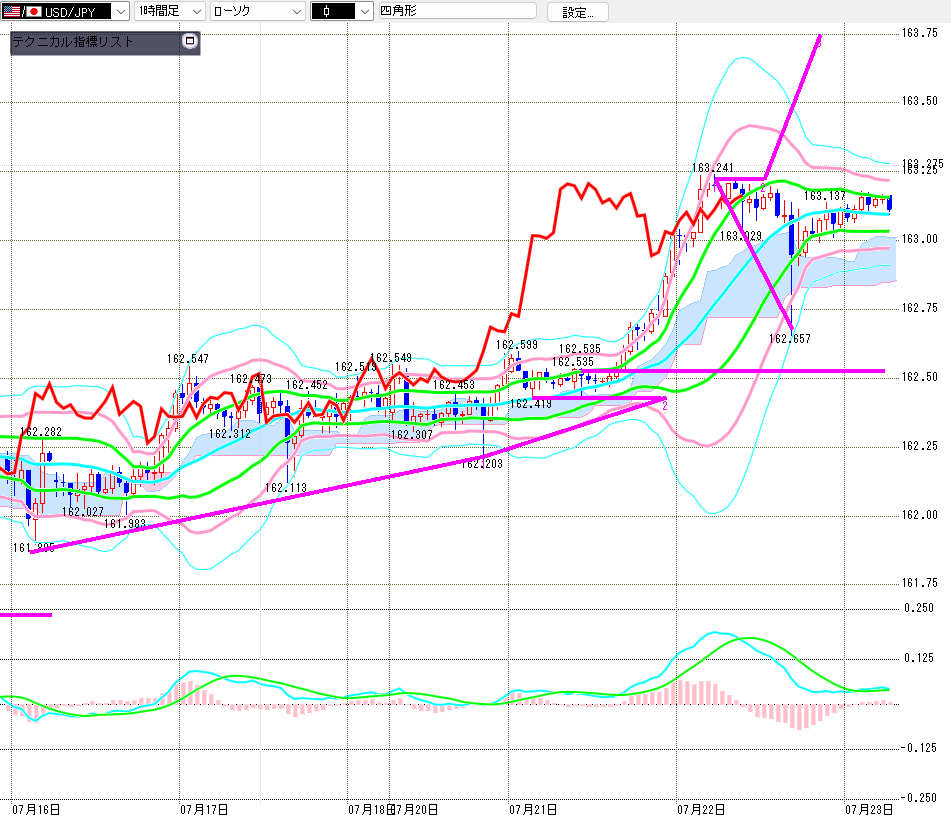Image resolution: width=951 pixels, height=815 pixels.
Task: Select the 163.241 high price label
Action: click(713, 167)
